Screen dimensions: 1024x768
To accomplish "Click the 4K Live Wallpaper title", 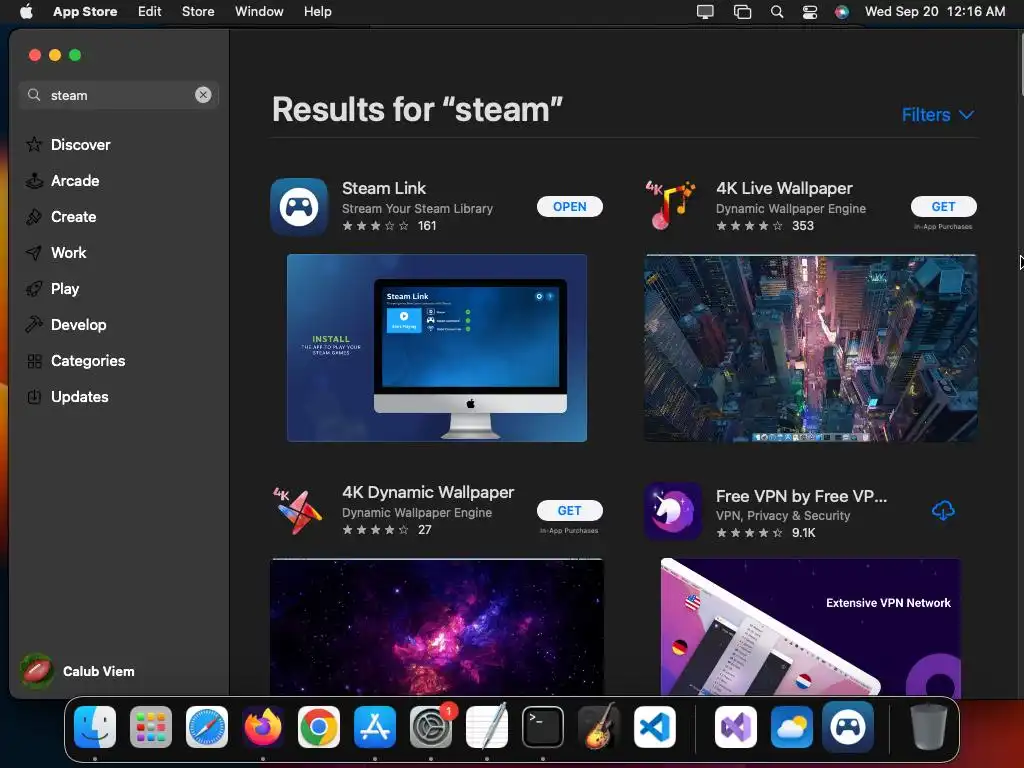I will tap(784, 188).
